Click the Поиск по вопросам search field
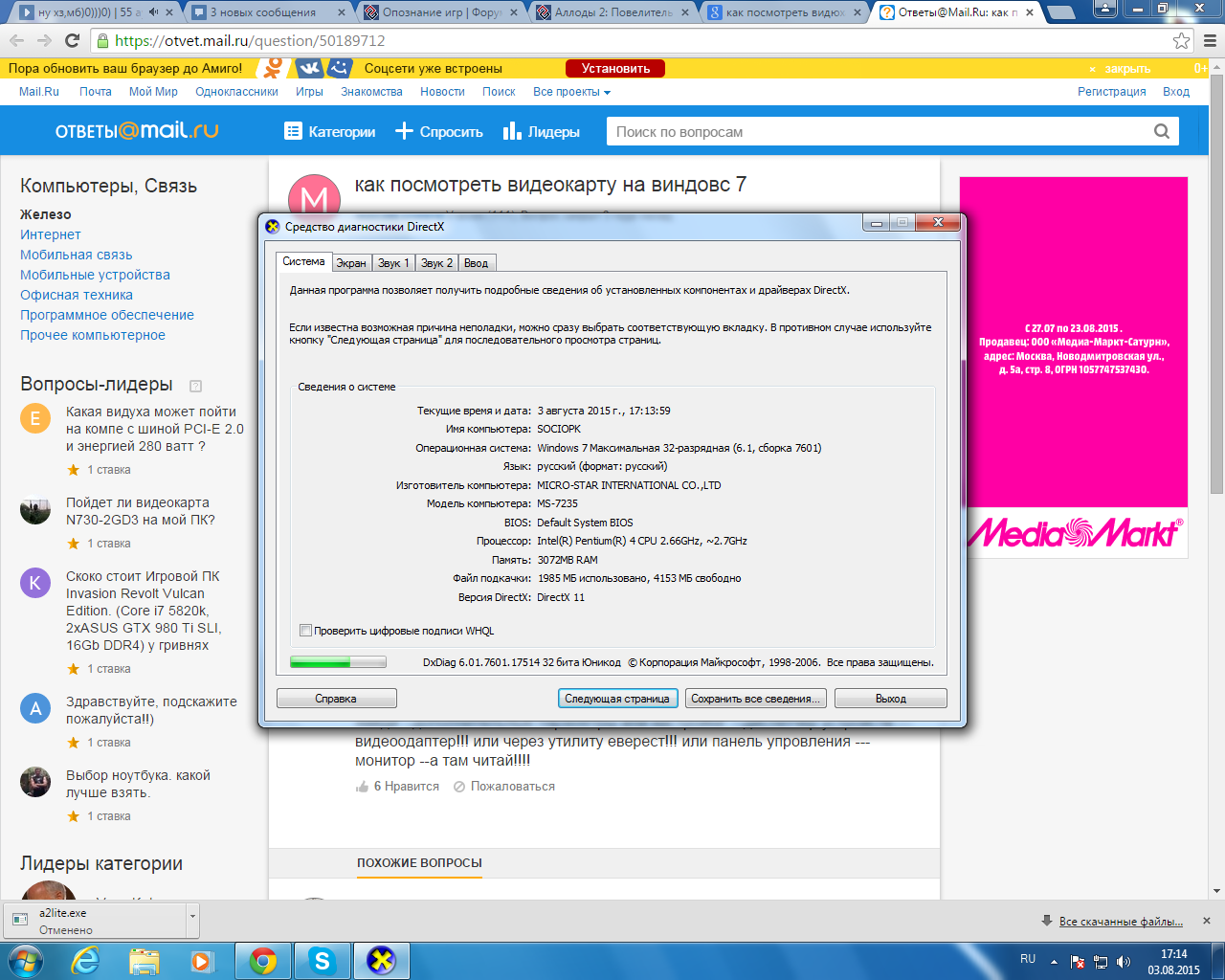Viewport: 1225px width, 980px height. click(x=880, y=131)
